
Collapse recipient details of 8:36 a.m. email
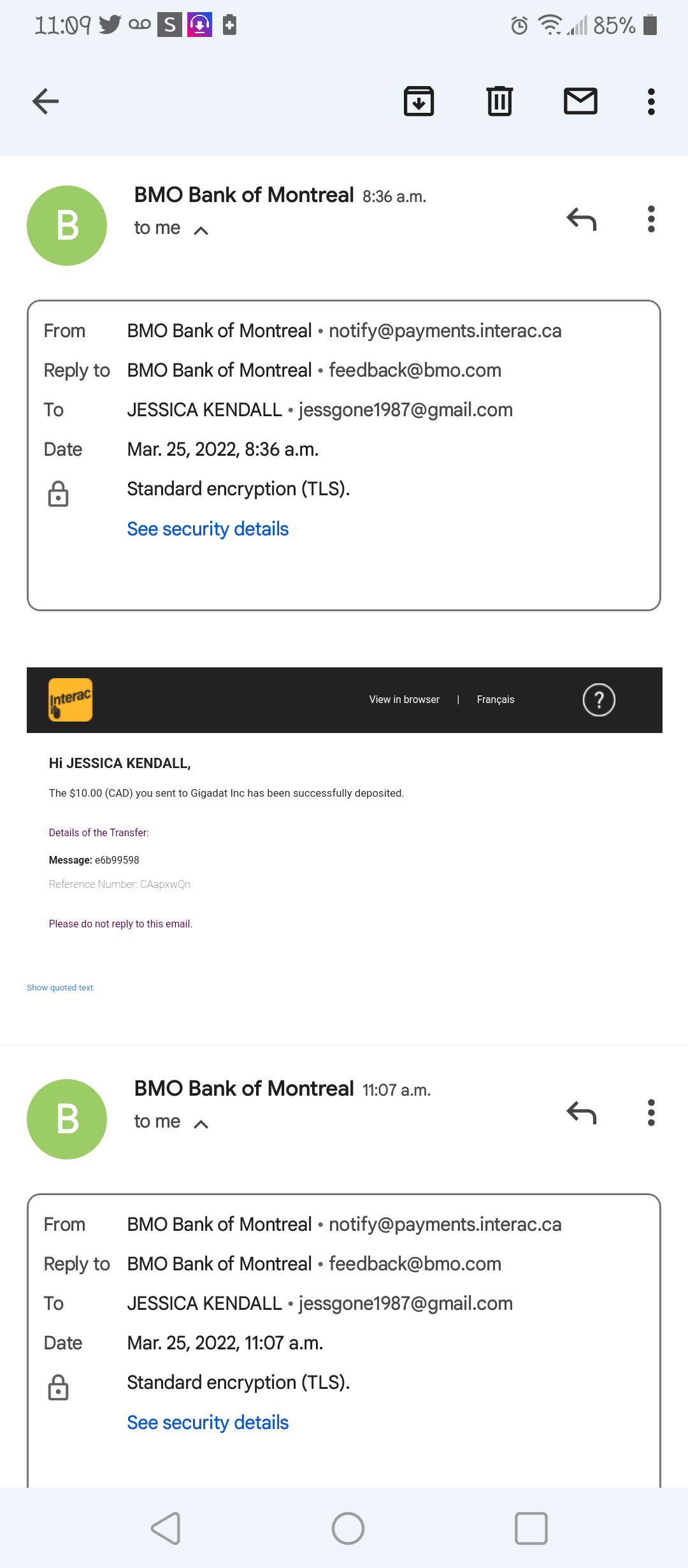[x=201, y=230]
